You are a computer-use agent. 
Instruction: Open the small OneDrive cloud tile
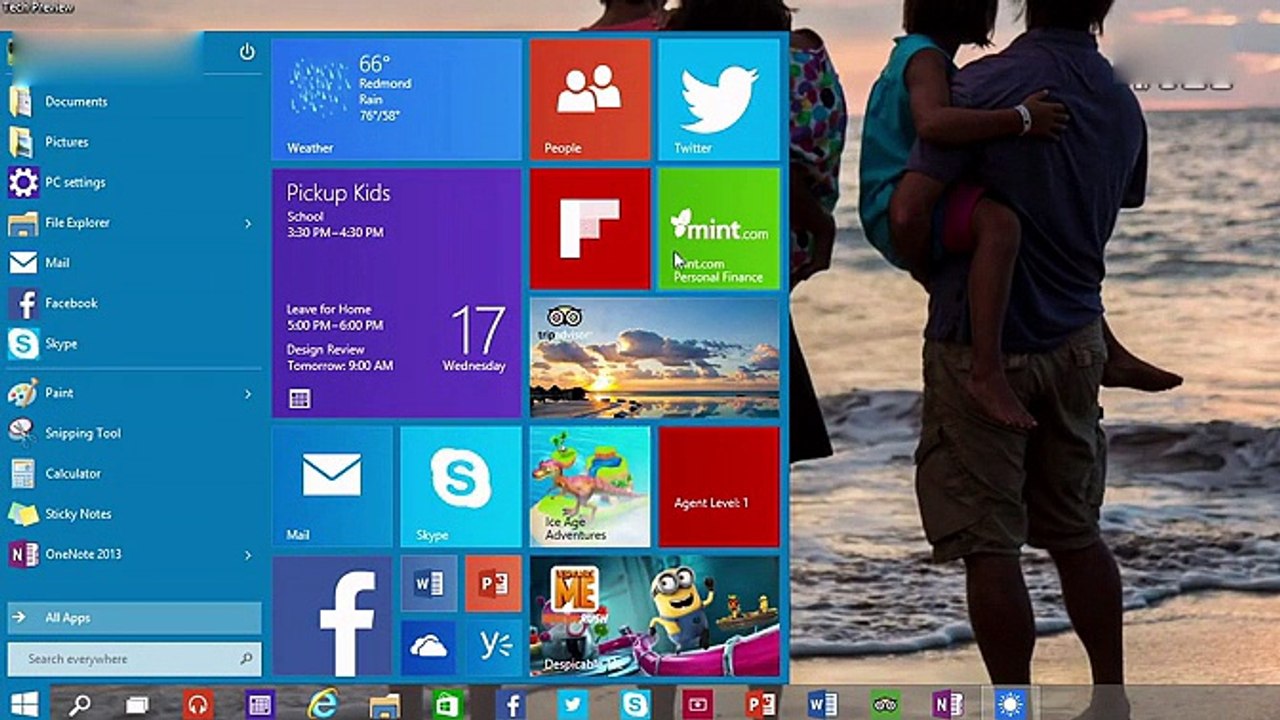tap(429, 648)
